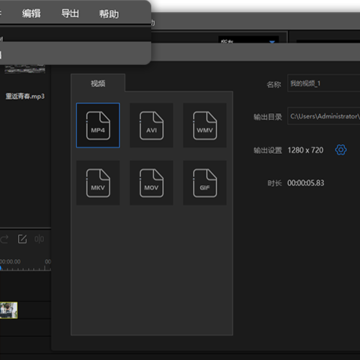Viewport: 360px width, 360px height.
Task: Select the GIF export format
Action: pos(205,183)
